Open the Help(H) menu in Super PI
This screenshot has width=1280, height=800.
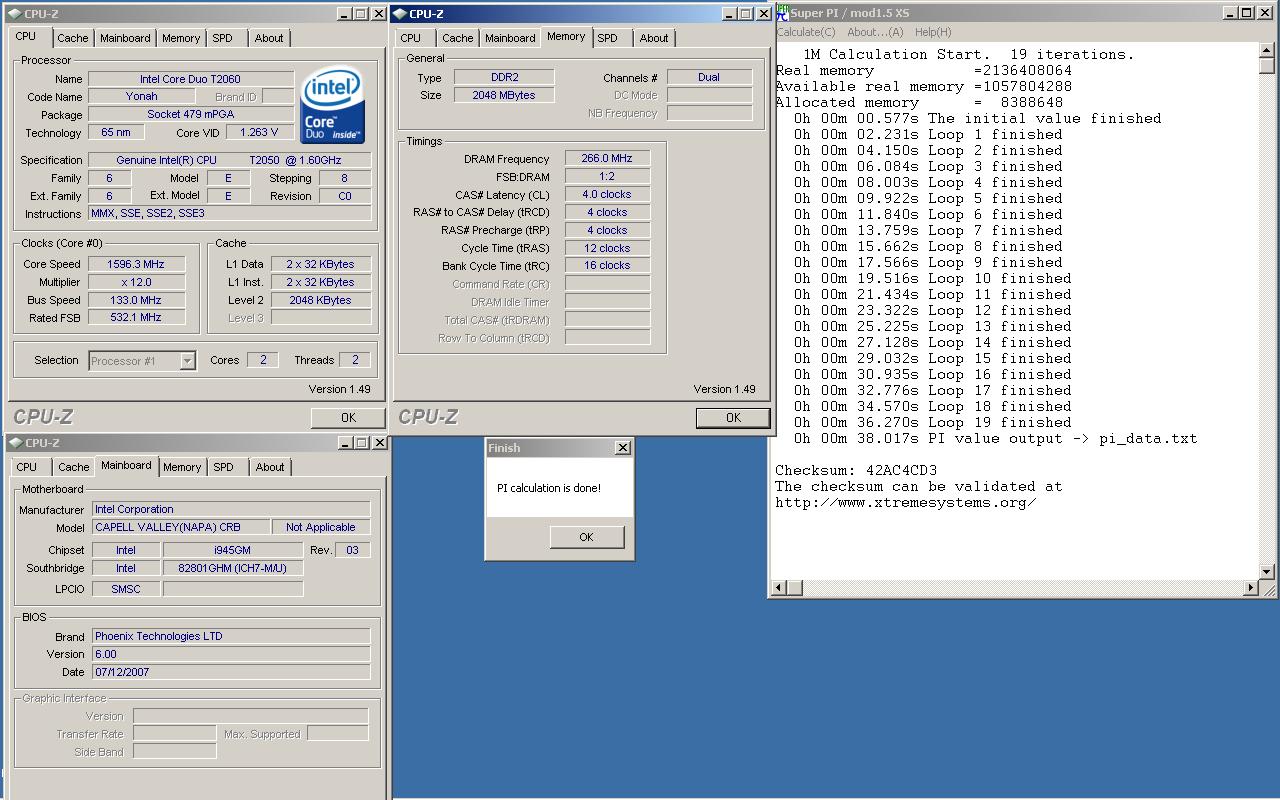point(933,32)
